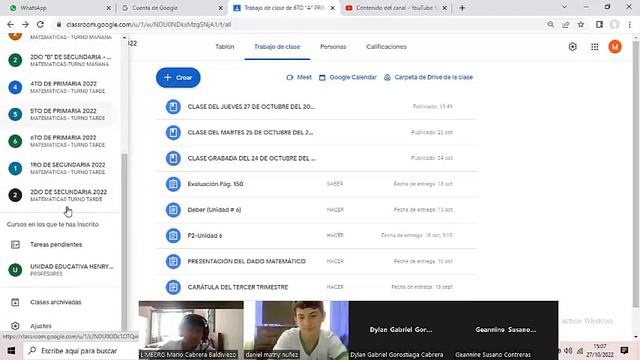This screenshot has width=640, height=360.
Task: Bookmark this page with star icon
Action: click(x=581, y=24)
